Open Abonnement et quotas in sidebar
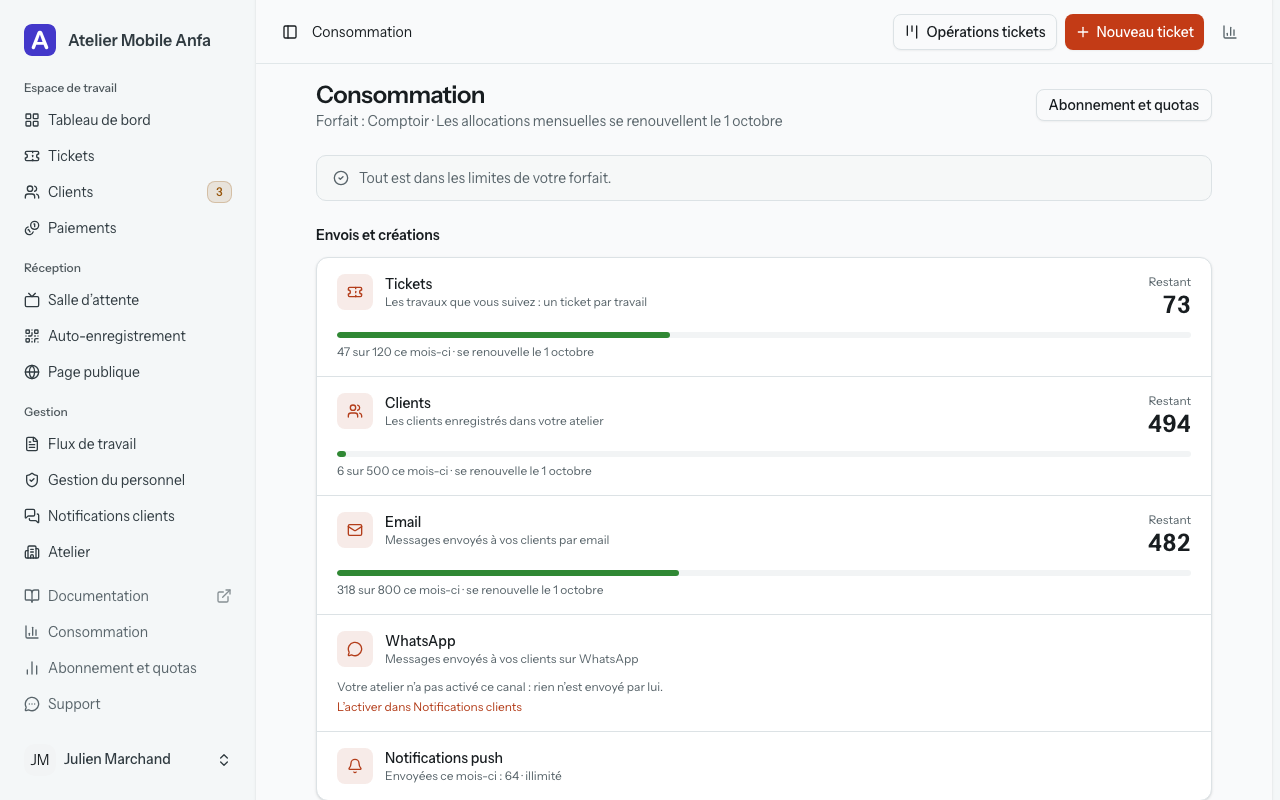This screenshot has width=1280, height=800. tap(128, 668)
